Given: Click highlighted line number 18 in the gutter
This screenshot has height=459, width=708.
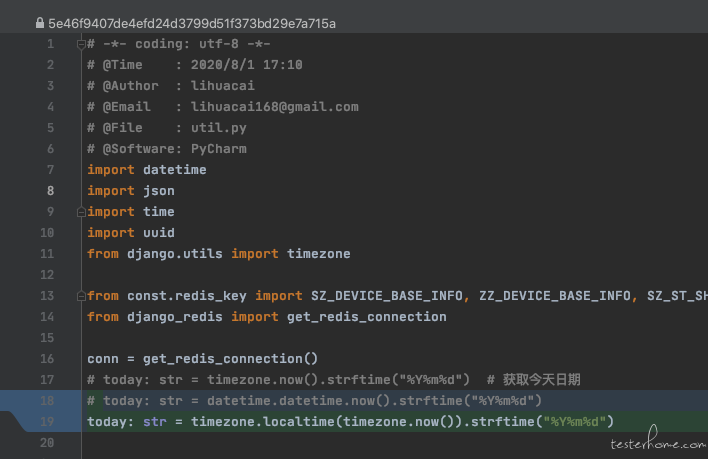Looking at the screenshot, I should pyautogui.click(x=47, y=401).
